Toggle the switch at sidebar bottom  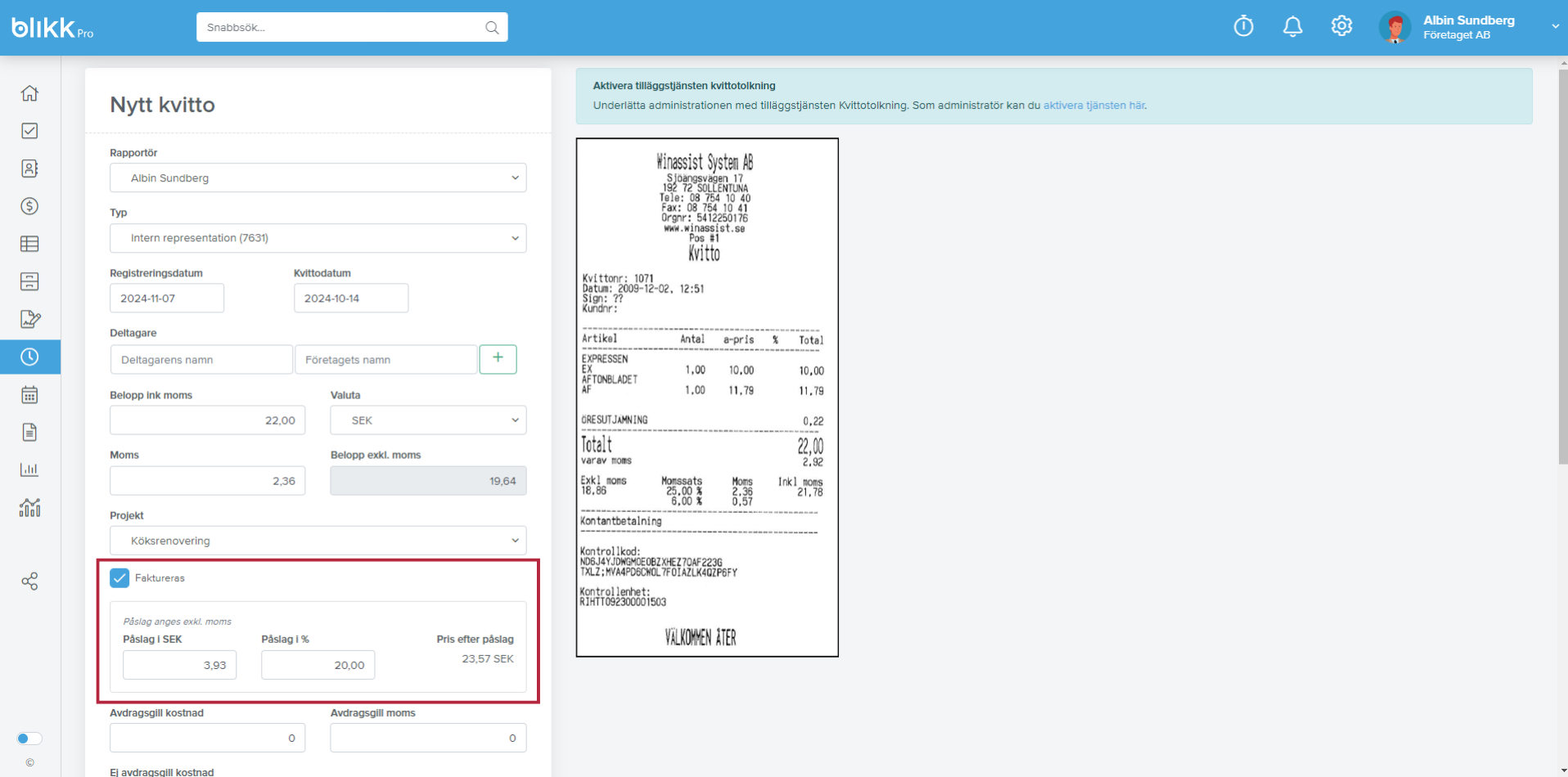29,739
